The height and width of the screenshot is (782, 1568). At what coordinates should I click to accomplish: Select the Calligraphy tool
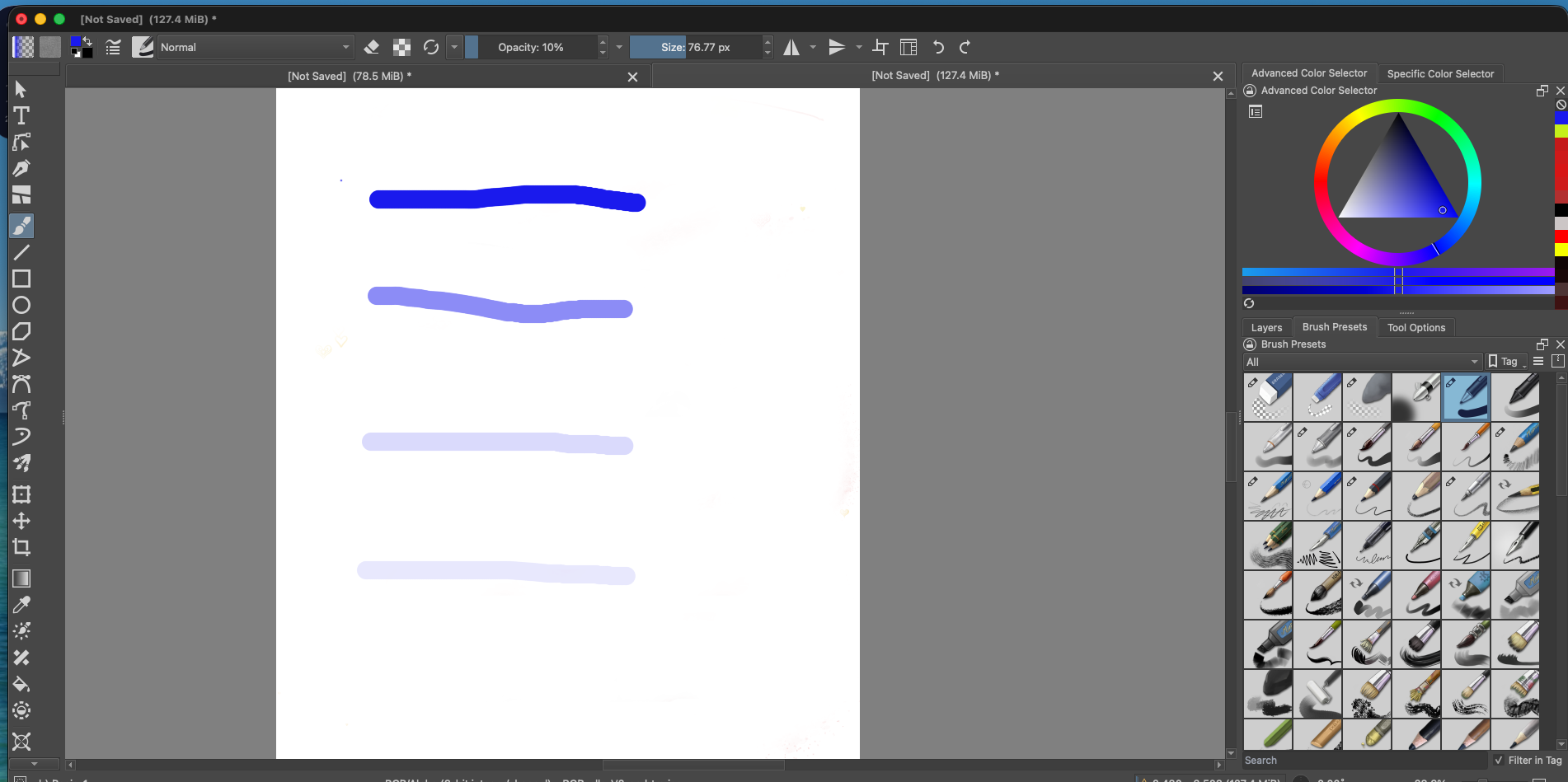coord(21,168)
